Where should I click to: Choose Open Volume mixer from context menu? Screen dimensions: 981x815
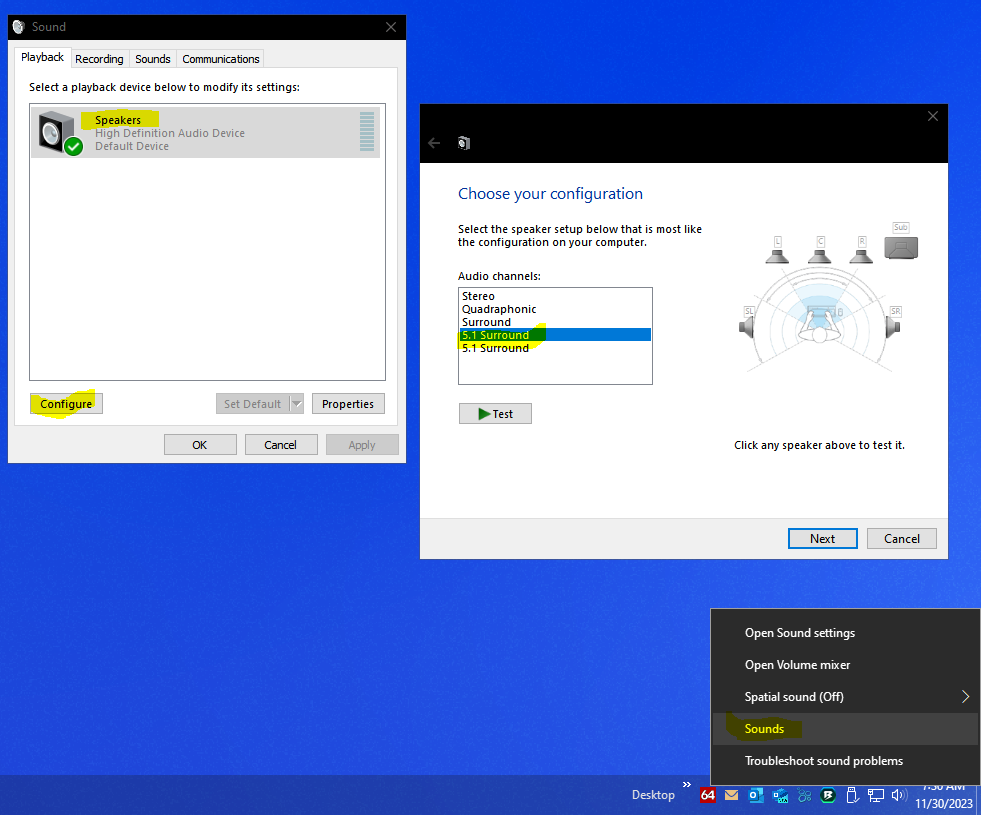(x=797, y=665)
